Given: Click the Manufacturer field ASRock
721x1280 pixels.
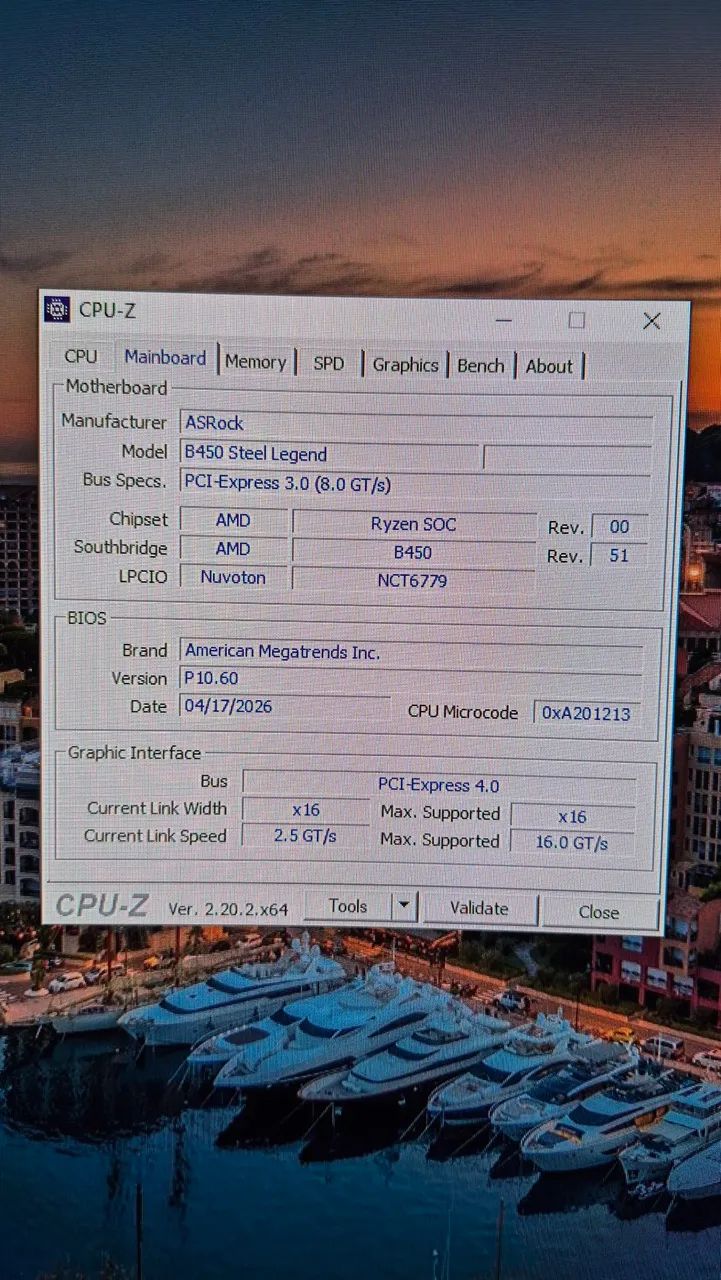Looking at the screenshot, I should pyautogui.click(x=417, y=424).
